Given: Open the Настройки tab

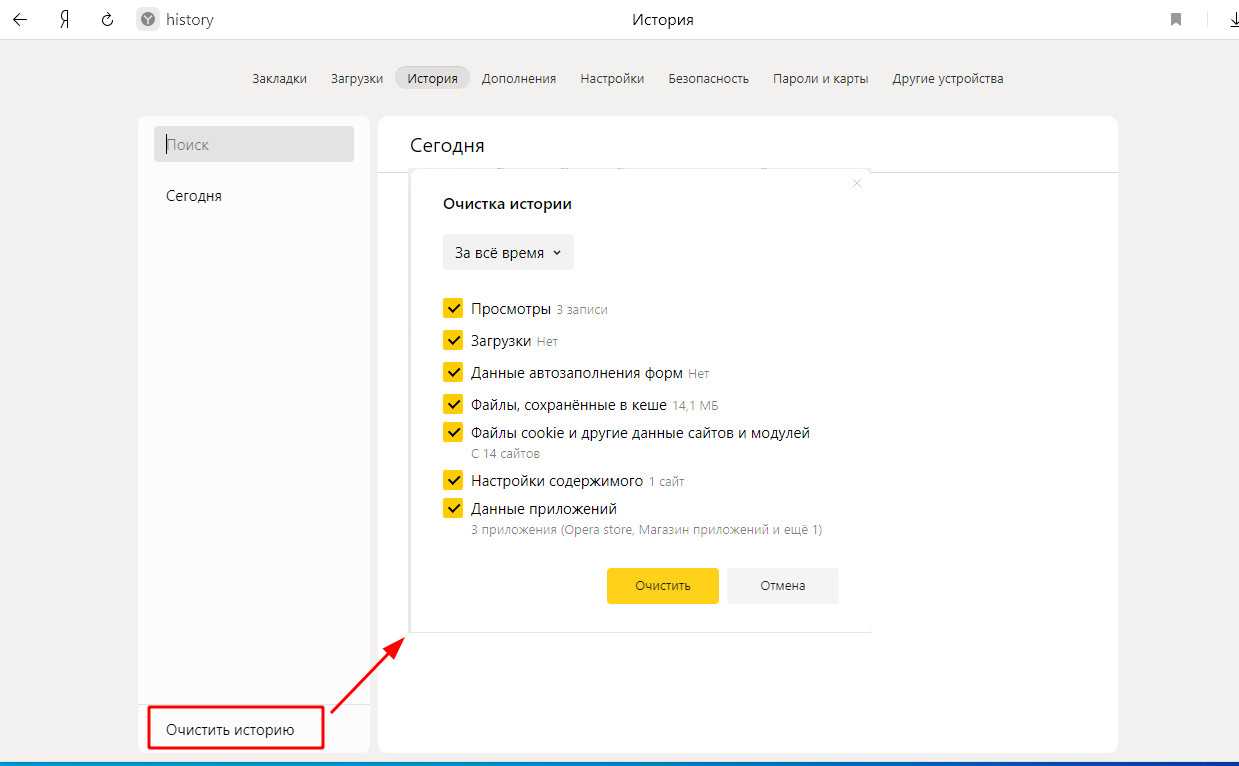Looking at the screenshot, I should (x=612, y=78).
